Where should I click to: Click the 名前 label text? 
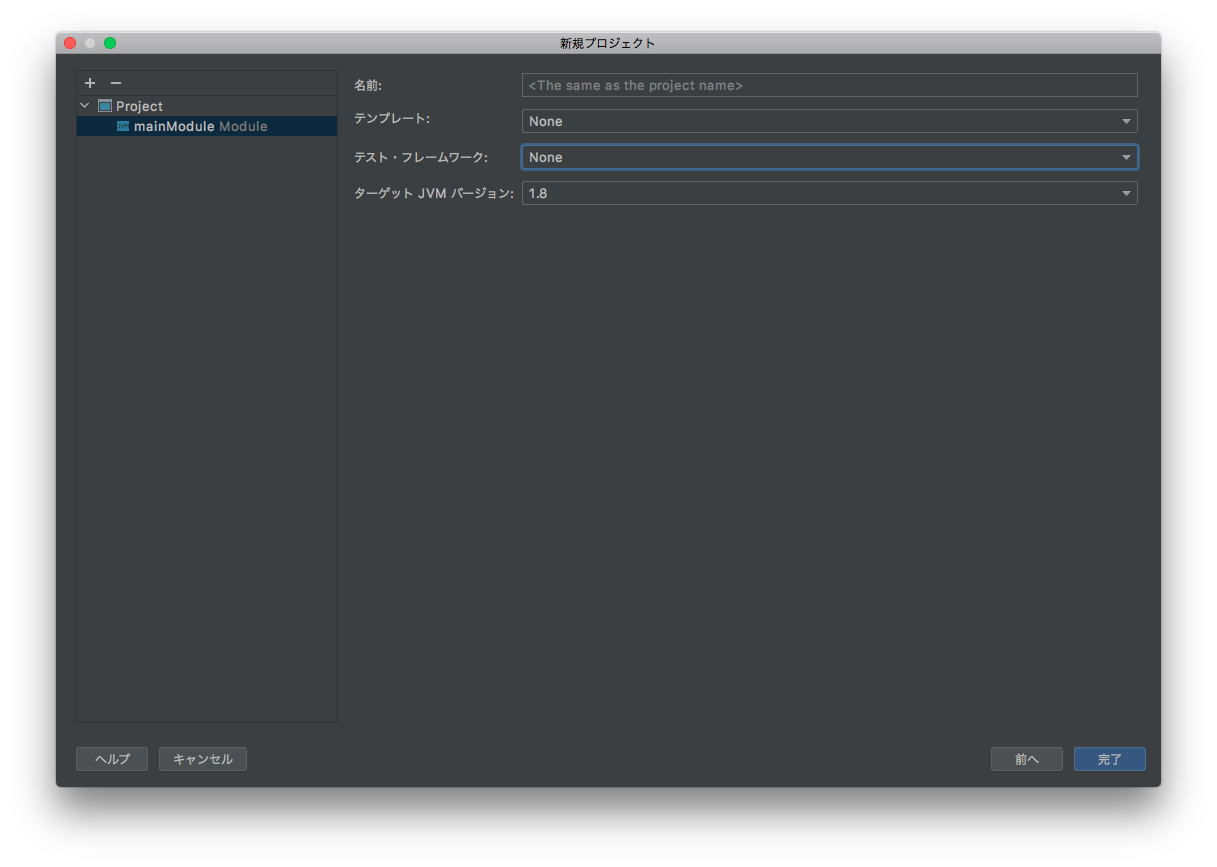tap(368, 86)
